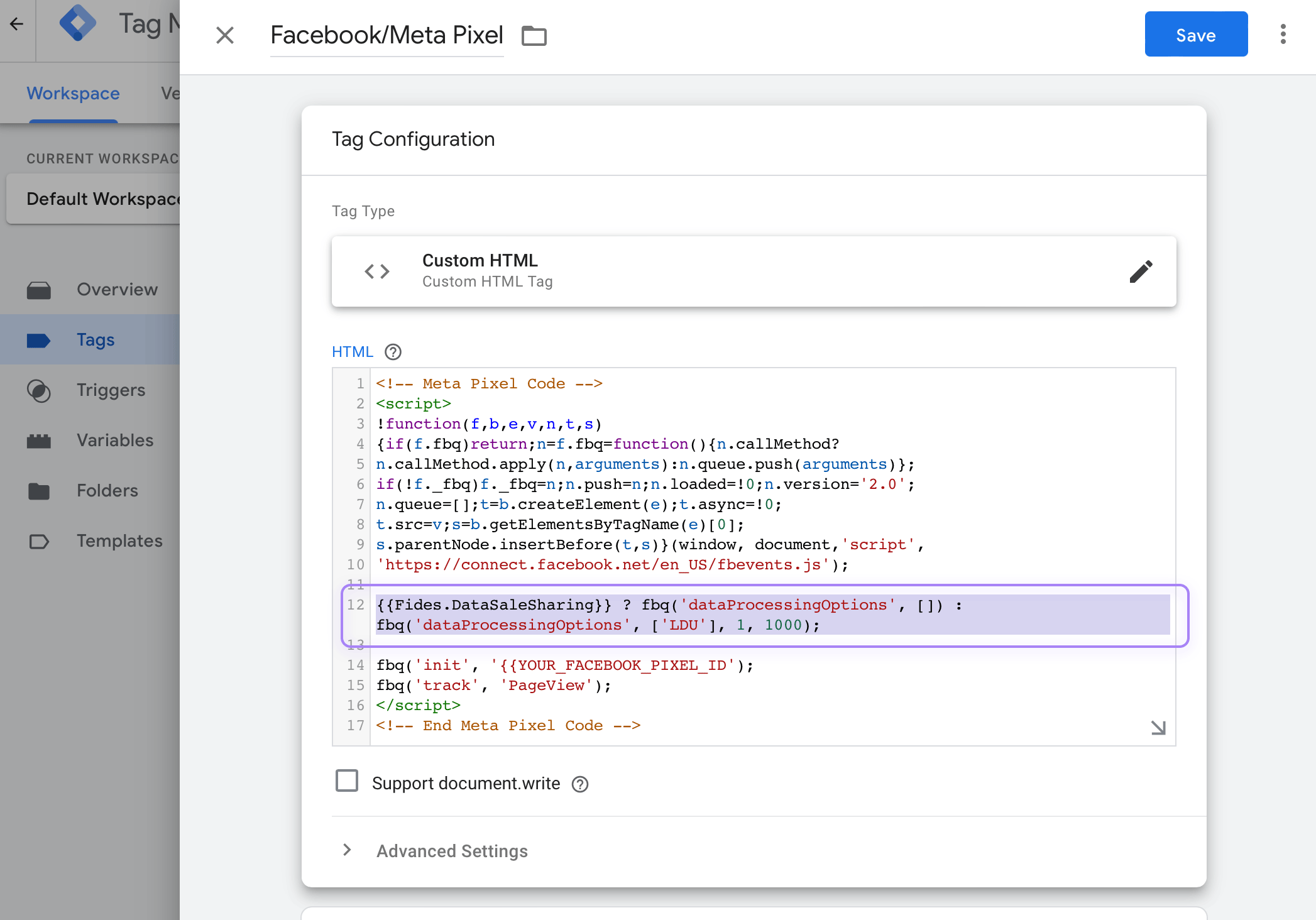Image resolution: width=1316 pixels, height=920 pixels.
Task: Open Folders in the sidebar
Action: pos(90,491)
